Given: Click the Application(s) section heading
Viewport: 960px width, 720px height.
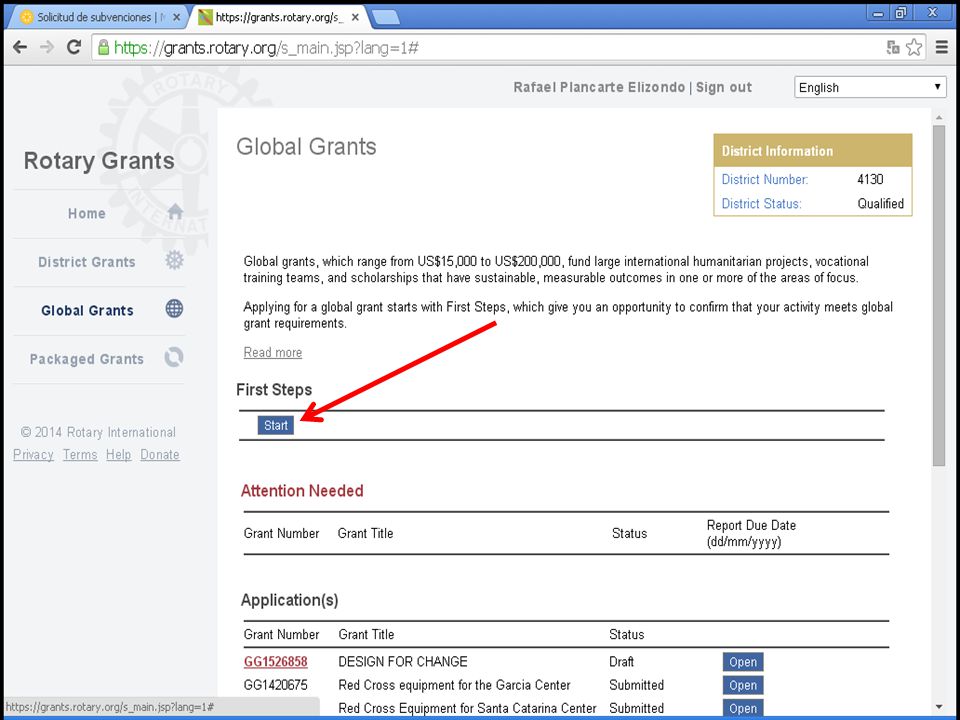Looking at the screenshot, I should click(x=290, y=600).
